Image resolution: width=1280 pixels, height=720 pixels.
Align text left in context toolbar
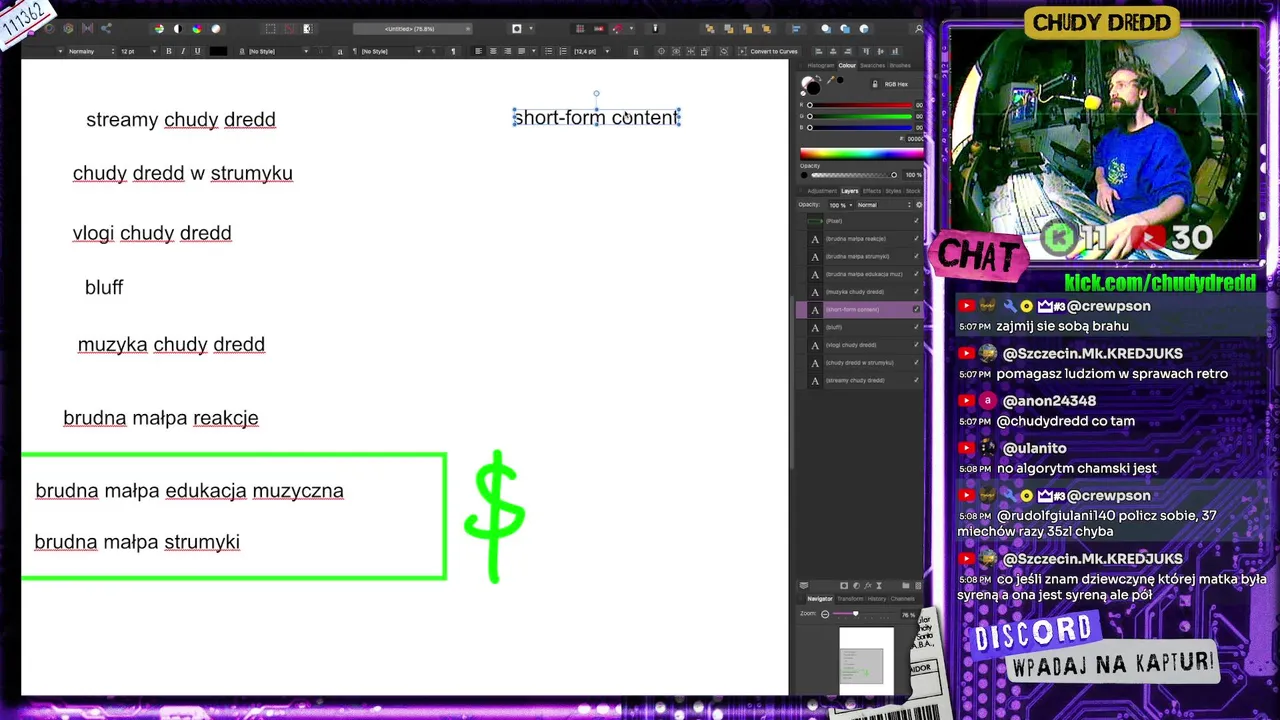pyautogui.click(x=478, y=51)
